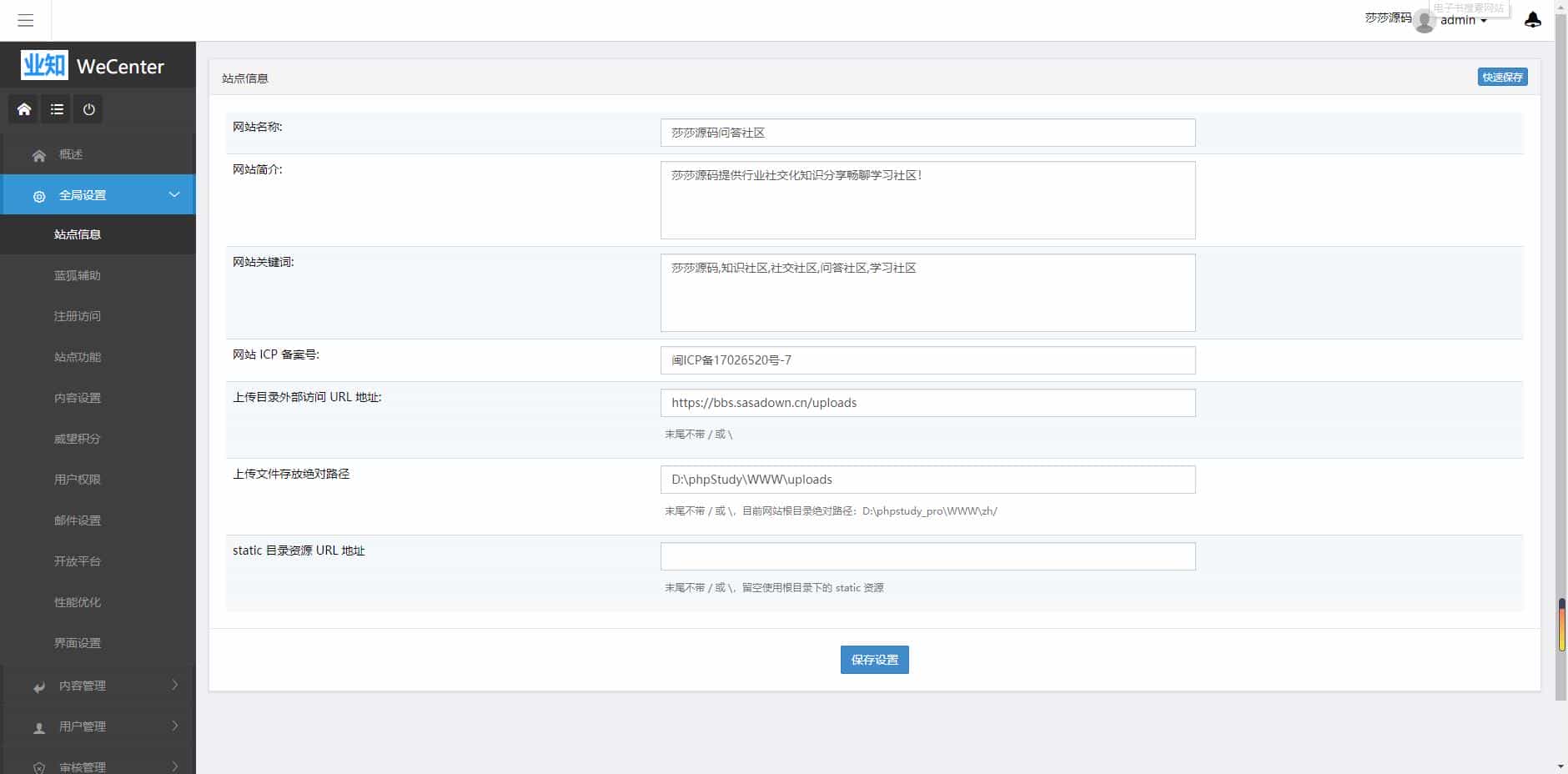
Task: Focus the ICP 备案号 input field
Action: coord(927,360)
